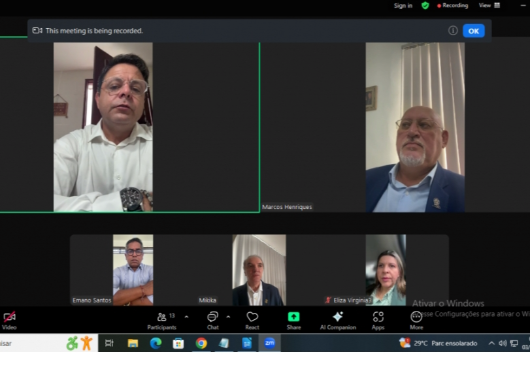Click the Sign in link
This screenshot has width=530, height=367.
(x=403, y=5)
